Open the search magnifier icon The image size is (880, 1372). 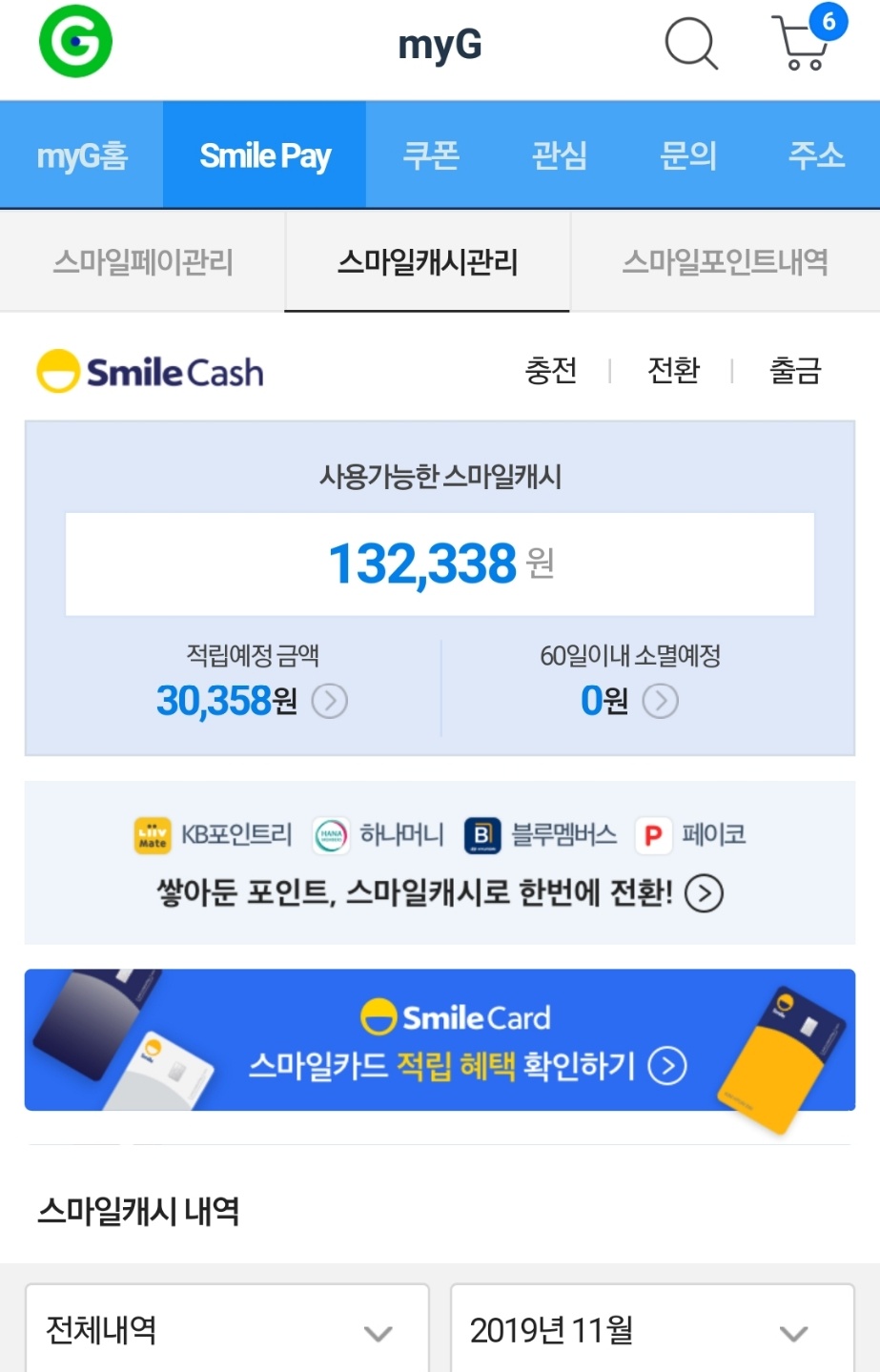coord(690,43)
